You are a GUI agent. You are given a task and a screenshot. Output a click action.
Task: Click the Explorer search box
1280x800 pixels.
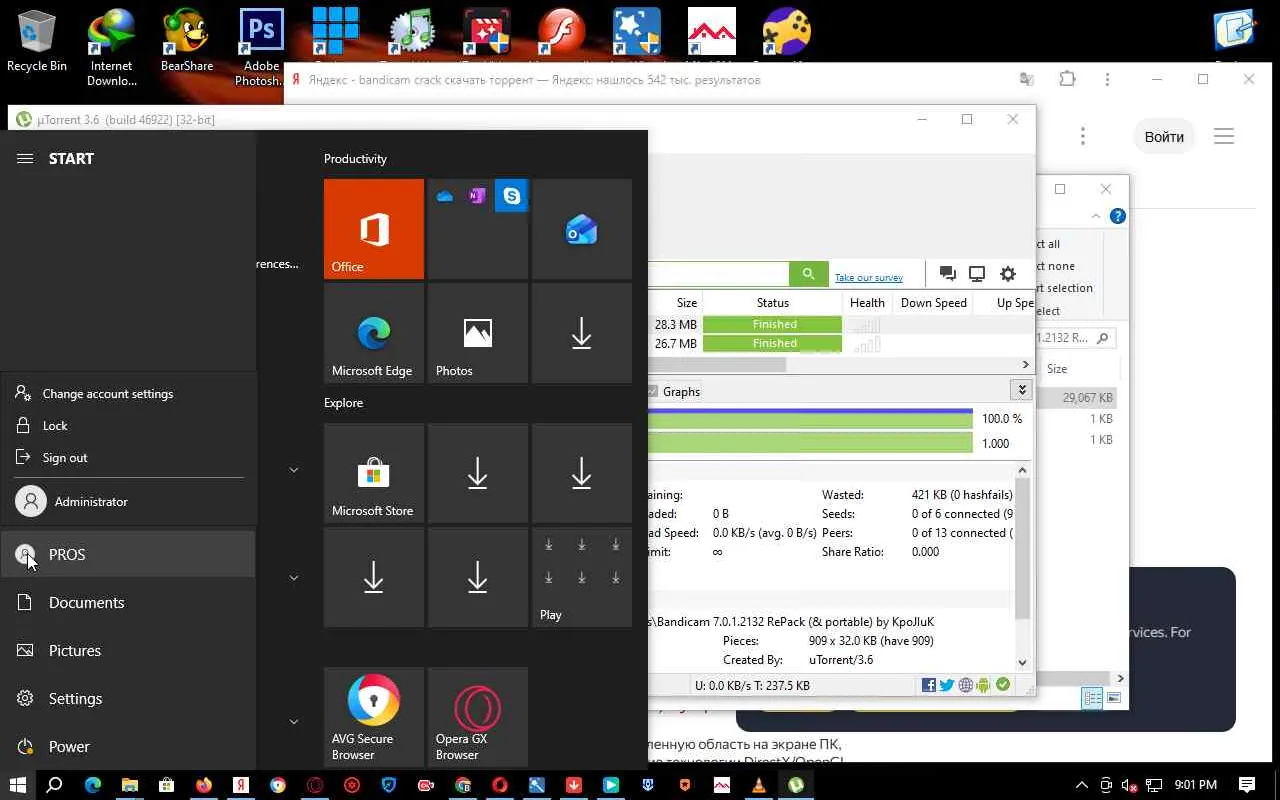(1075, 338)
